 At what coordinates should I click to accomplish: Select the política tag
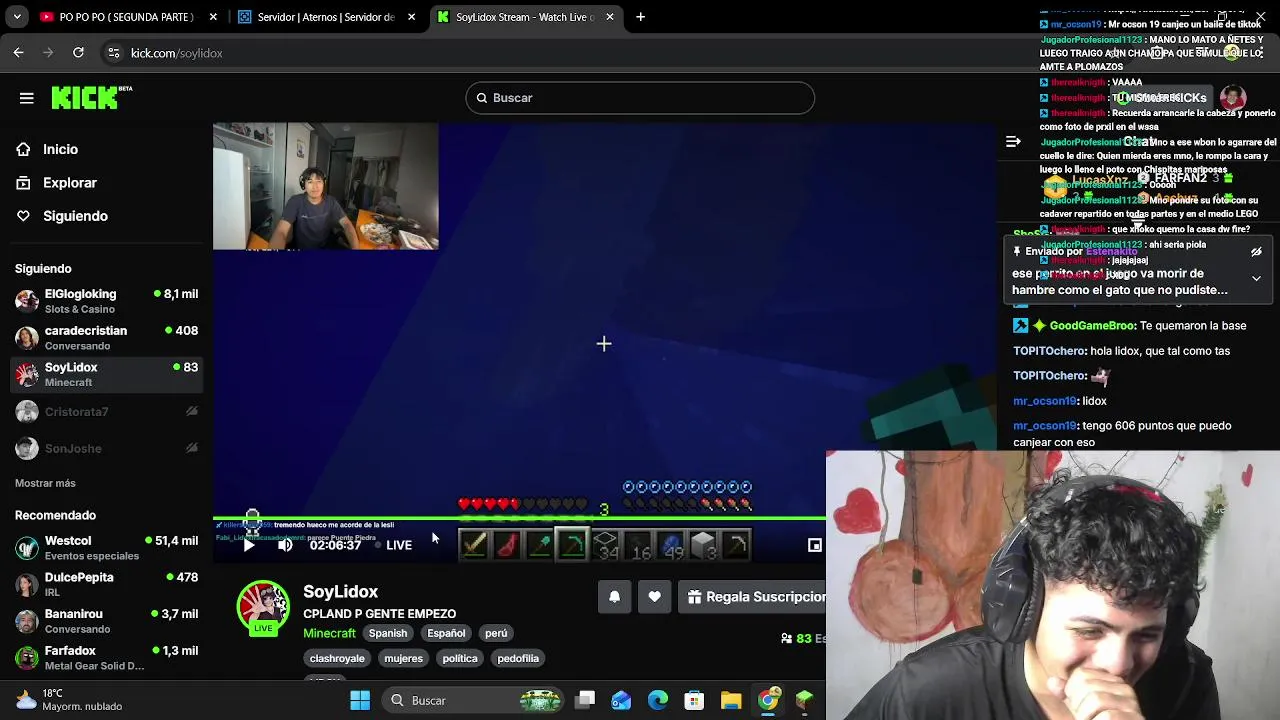[x=460, y=658]
